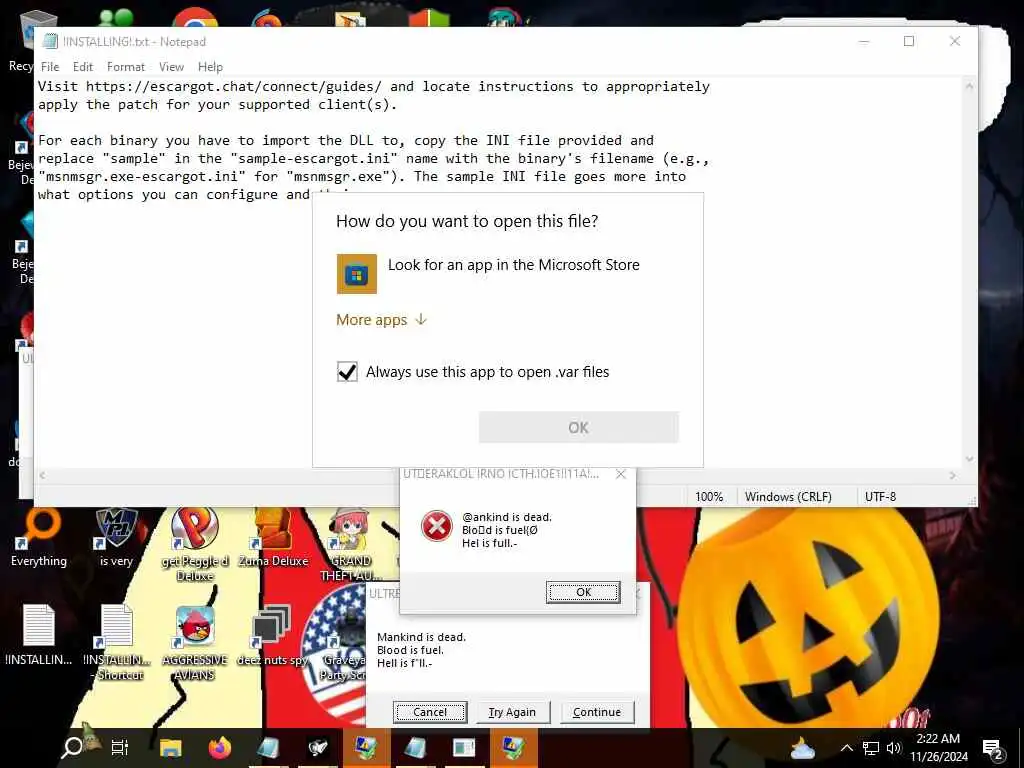The height and width of the screenshot is (768, 1024).
Task: Click the red error icon in dialog
Action: click(437, 526)
